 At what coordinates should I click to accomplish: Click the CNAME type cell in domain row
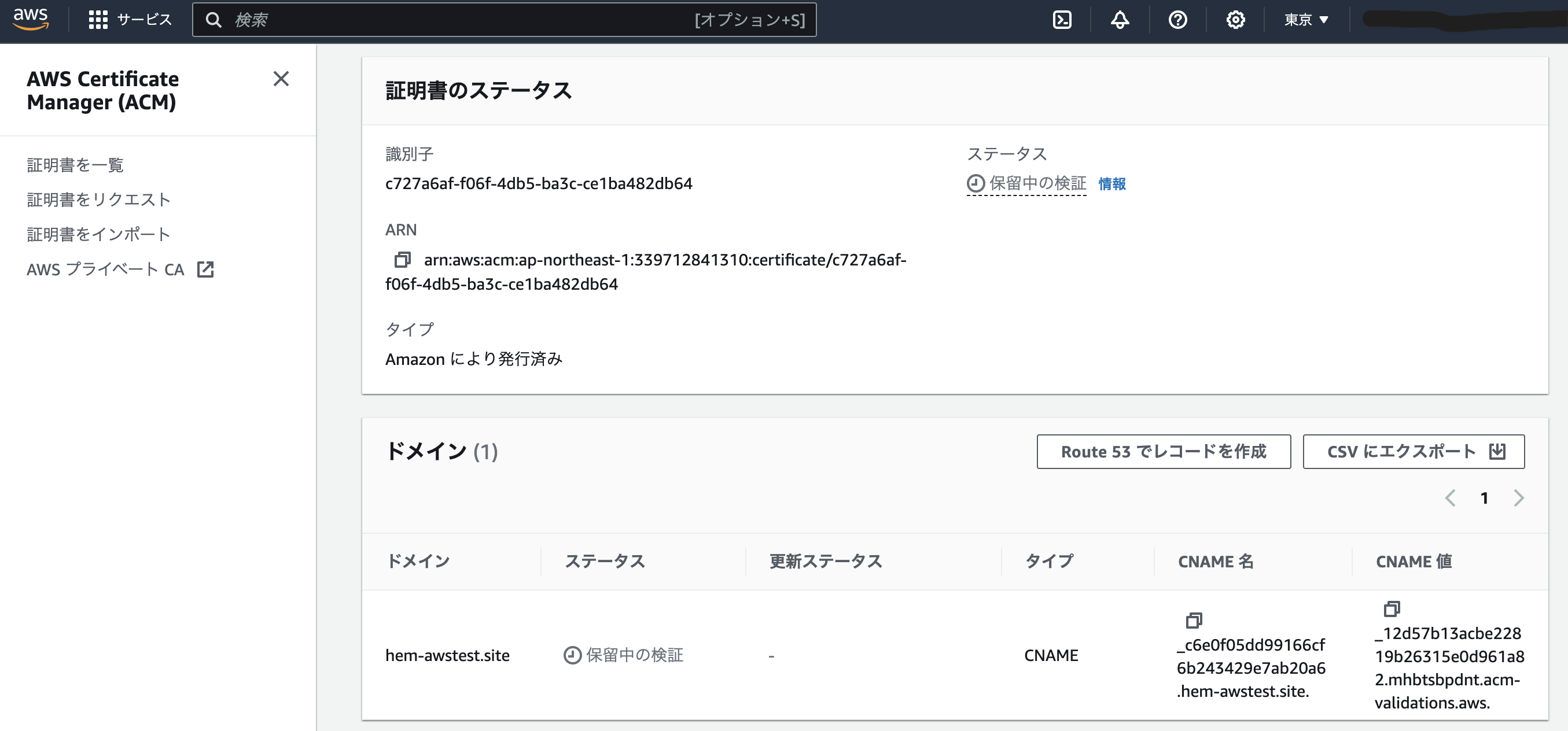click(x=1051, y=655)
